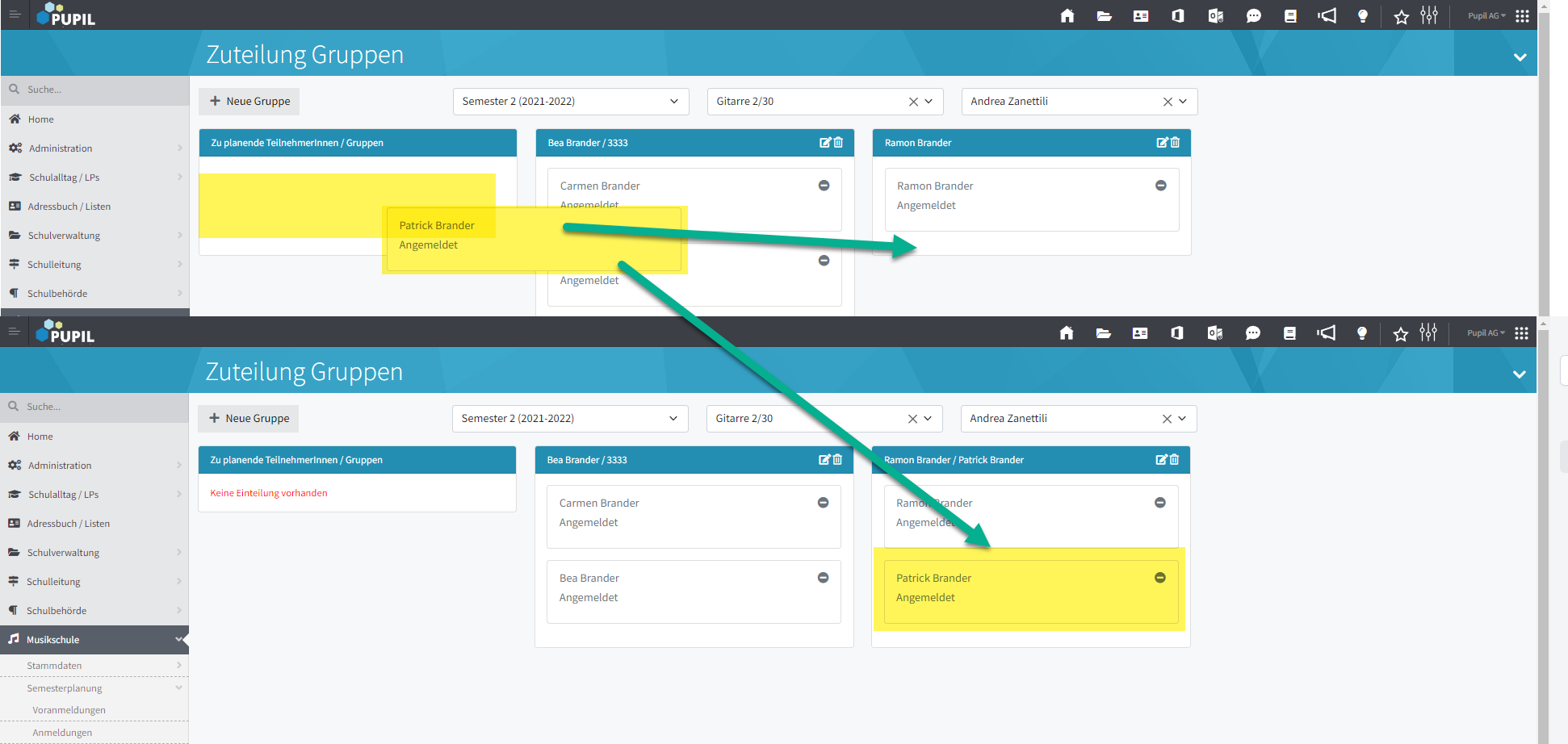Screen dimensions: 1568x744
Task: Open the Gitarre 2/30 dropdown arrow in the lower screenshot
Action: coord(928,419)
